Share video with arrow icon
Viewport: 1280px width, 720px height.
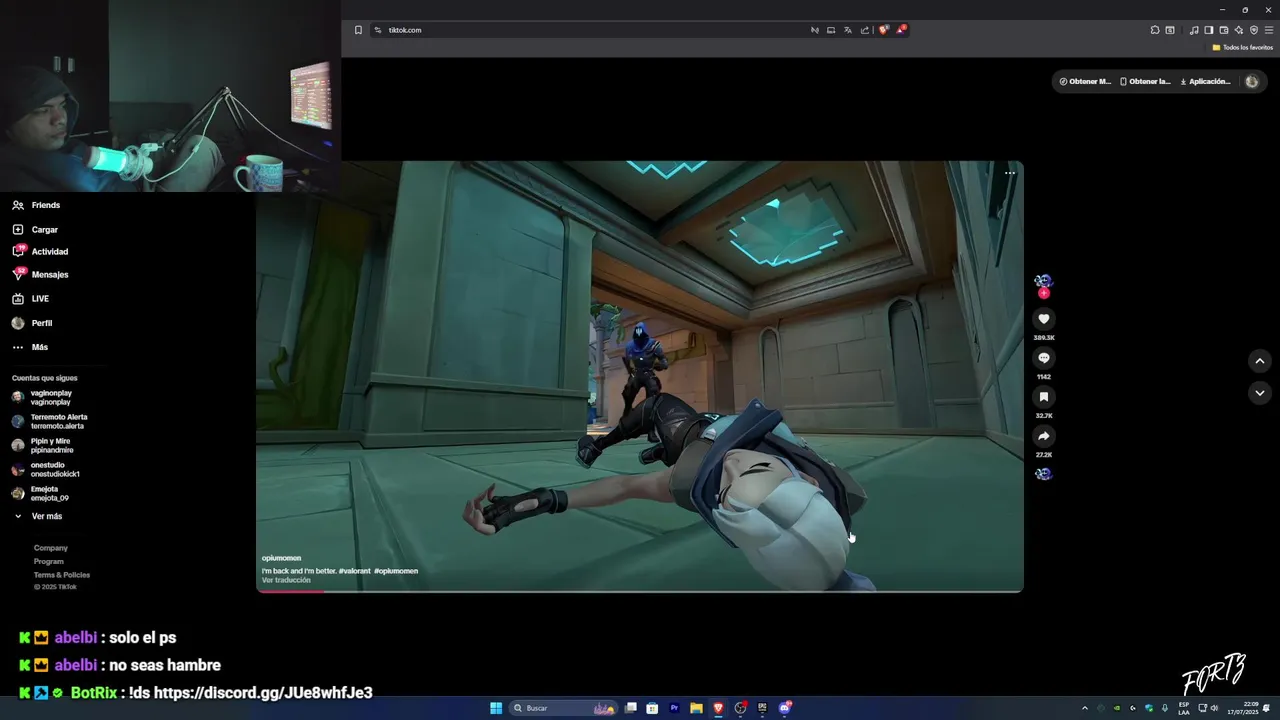tap(1043, 436)
